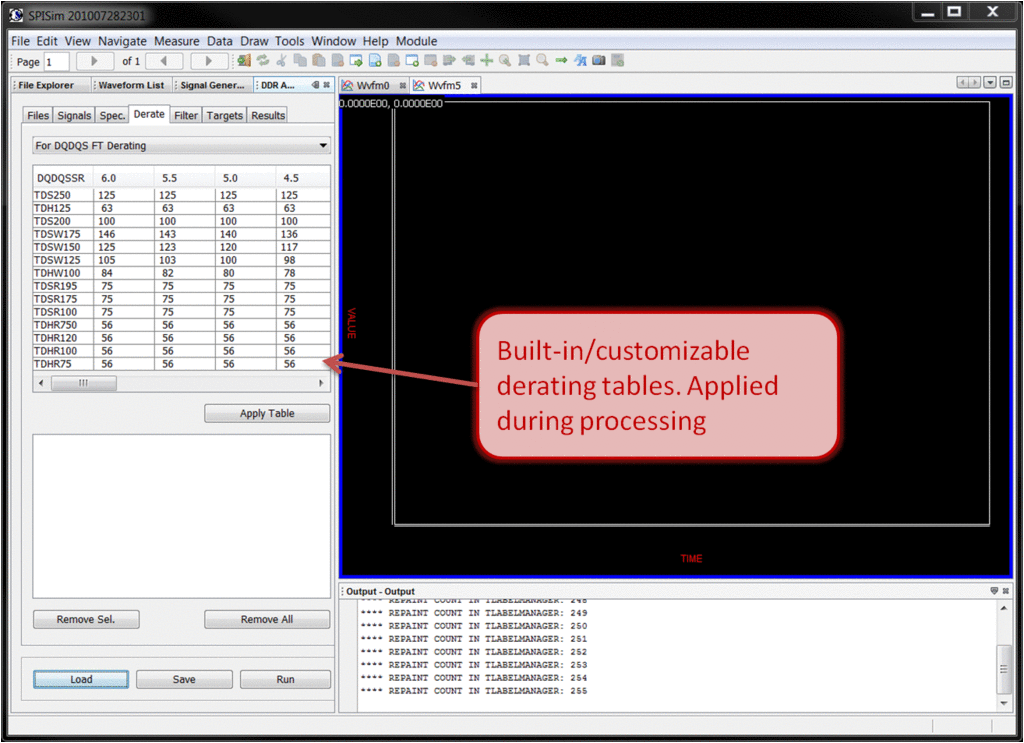
Task: Click the Output panel's top-right menu arrow
Action: coord(994,591)
